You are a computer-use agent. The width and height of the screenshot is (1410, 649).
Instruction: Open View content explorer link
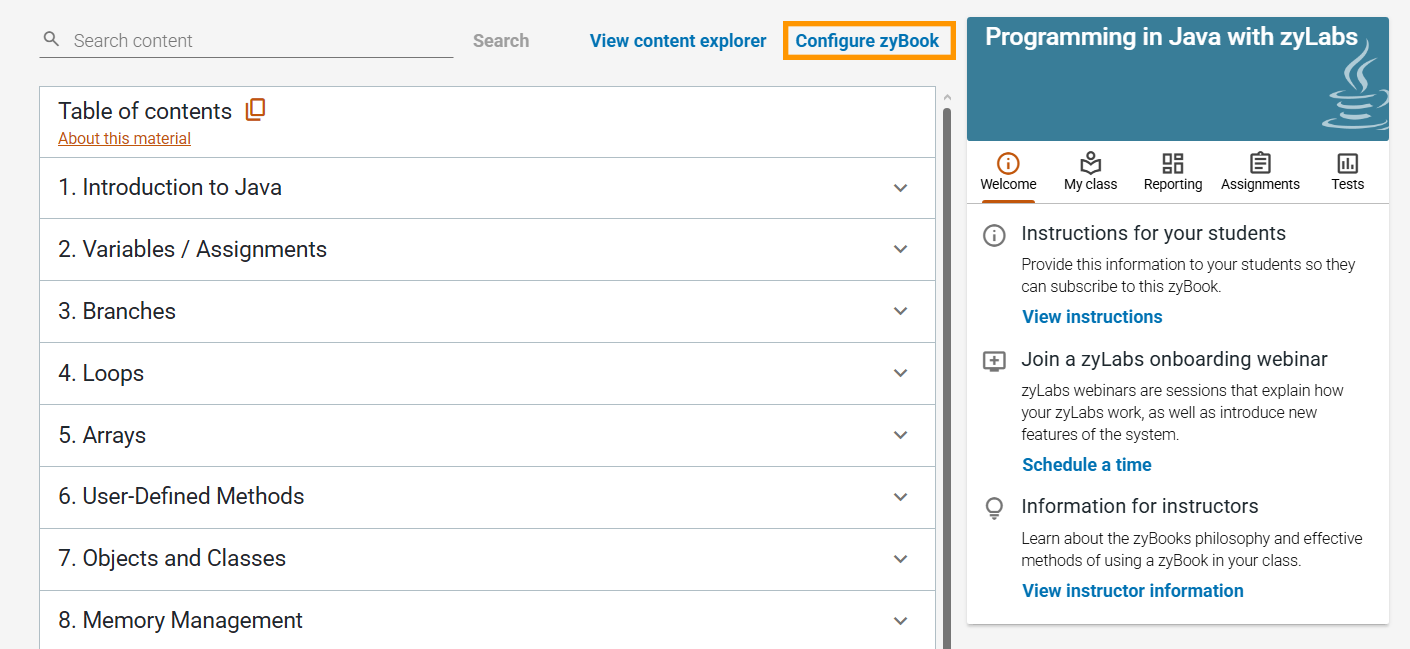678,41
